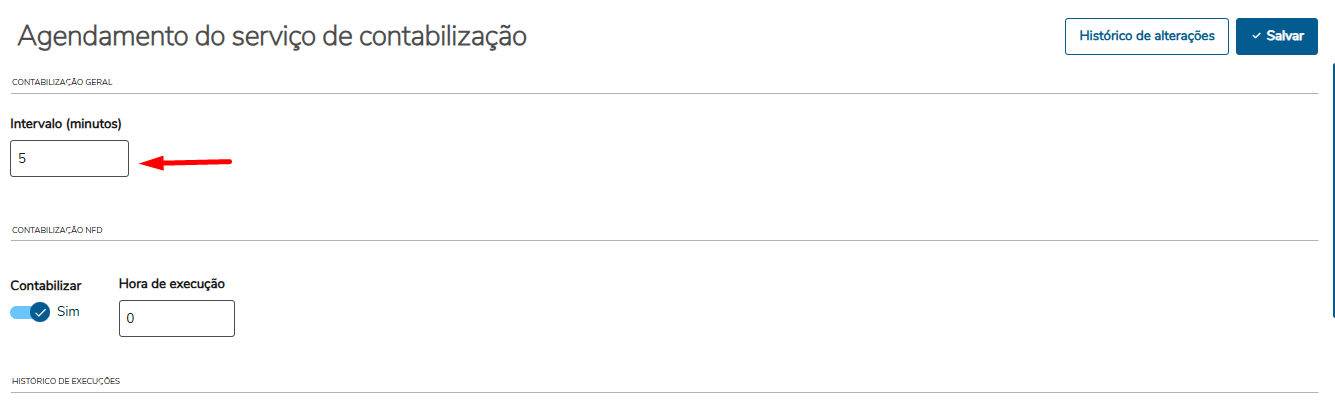
Task: Click the vertical scrollbar on the right
Action: click(1332, 190)
